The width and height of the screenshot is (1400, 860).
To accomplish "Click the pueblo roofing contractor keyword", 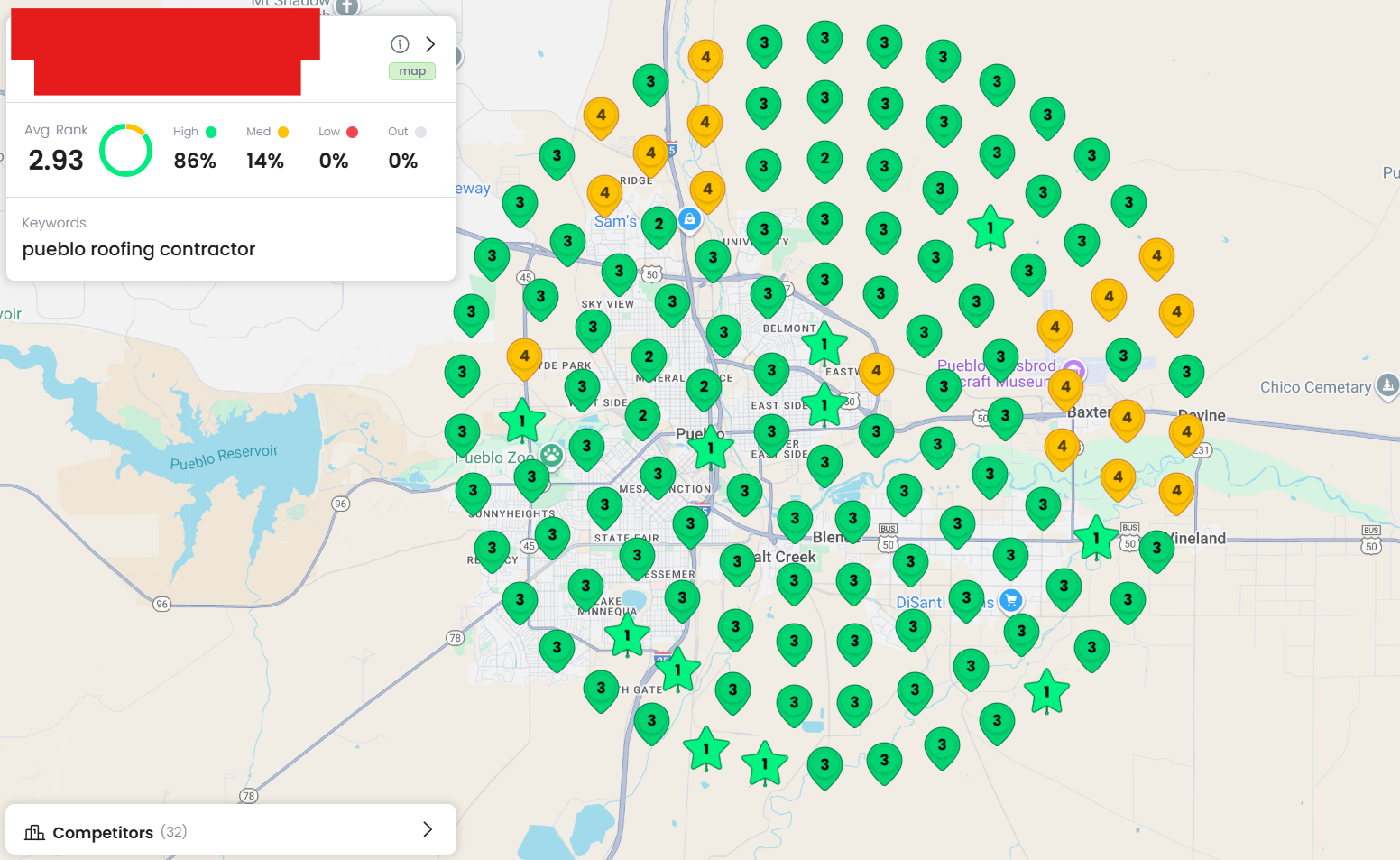I will [x=139, y=249].
